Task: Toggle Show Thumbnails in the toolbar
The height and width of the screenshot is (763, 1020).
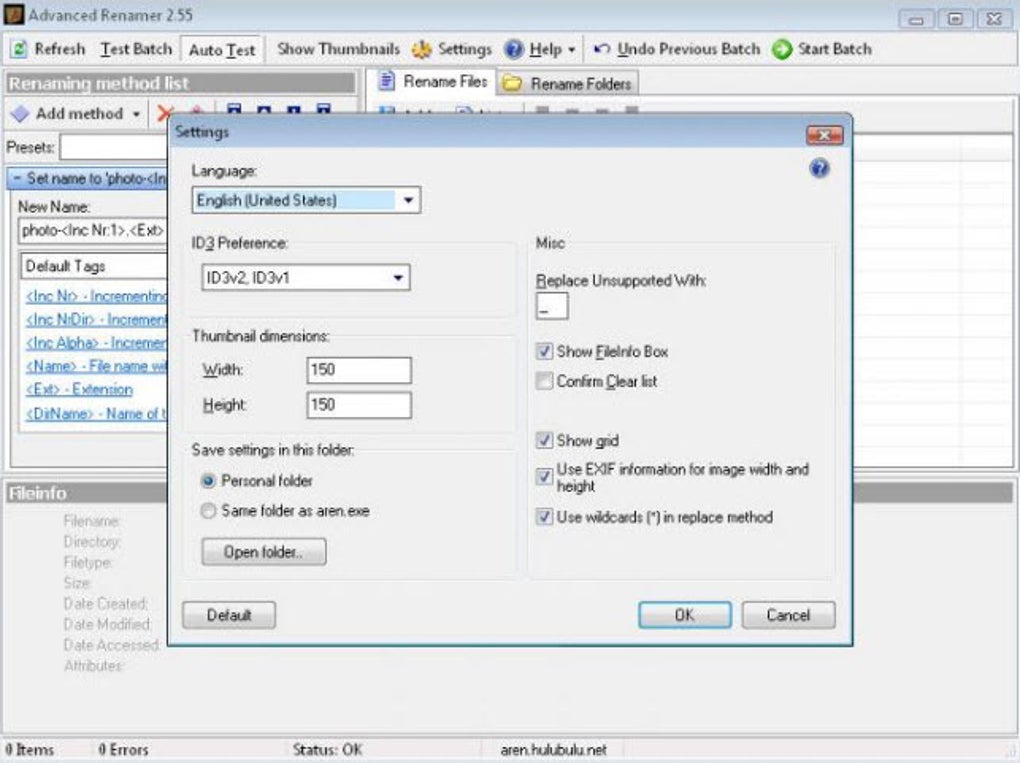Action: click(x=338, y=49)
